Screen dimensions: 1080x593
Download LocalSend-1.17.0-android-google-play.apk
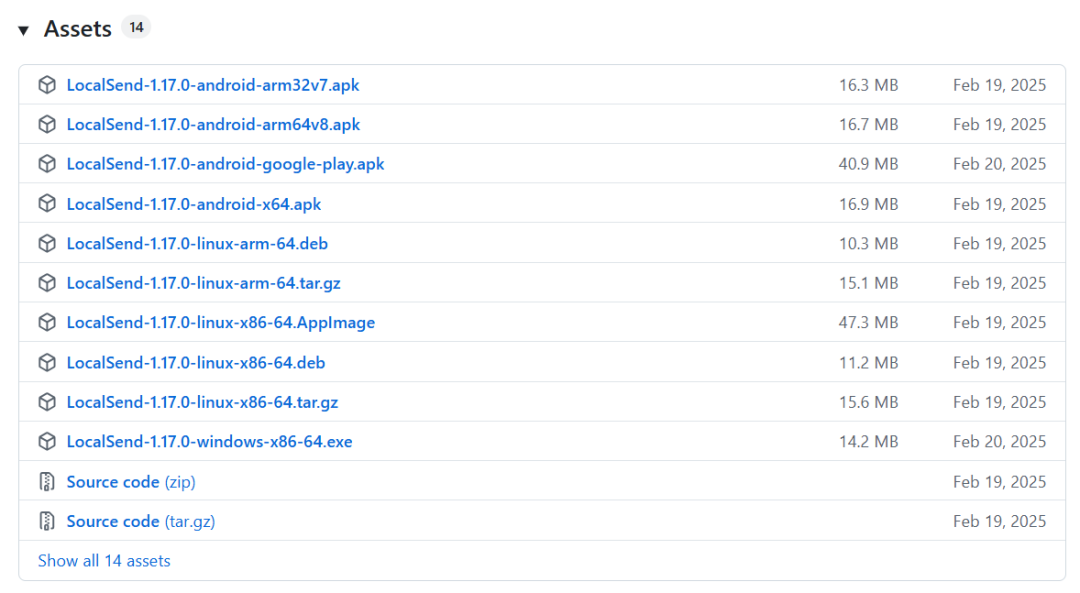[x=225, y=164]
